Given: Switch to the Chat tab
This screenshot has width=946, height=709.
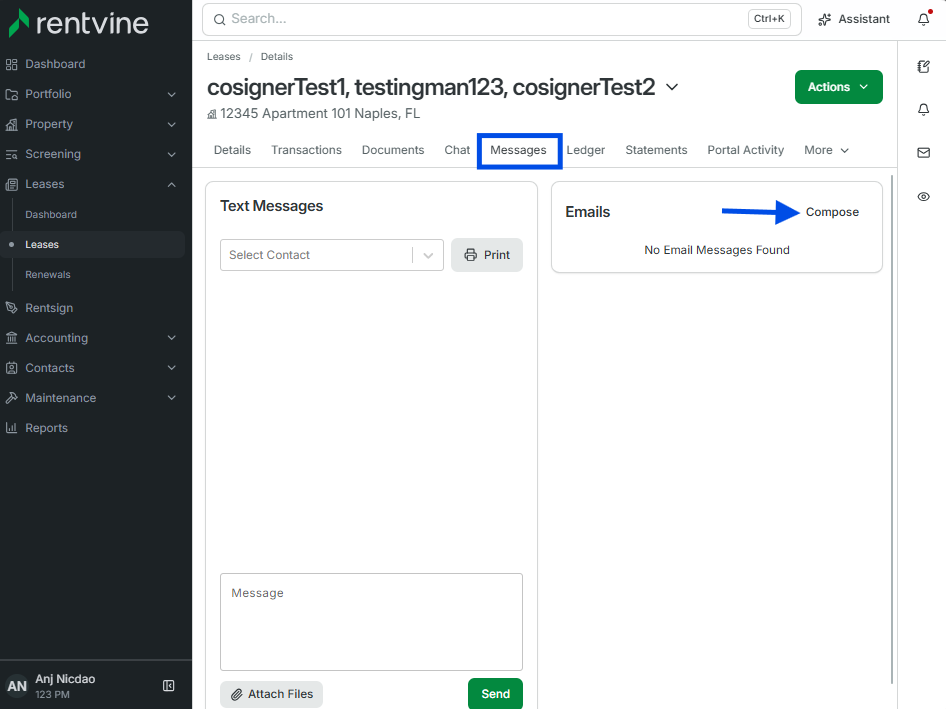Looking at the screenshot, I should click(x=457, y=150).
